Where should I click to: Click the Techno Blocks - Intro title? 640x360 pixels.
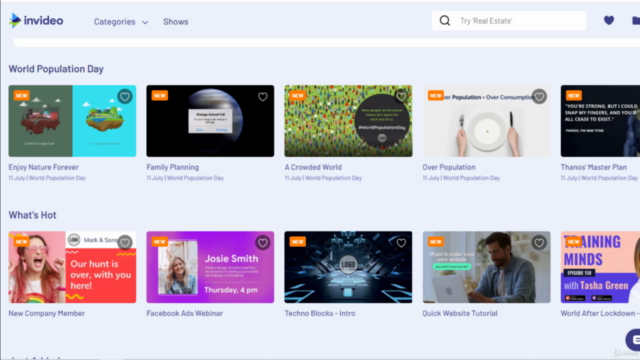click(x=320, y=313)
